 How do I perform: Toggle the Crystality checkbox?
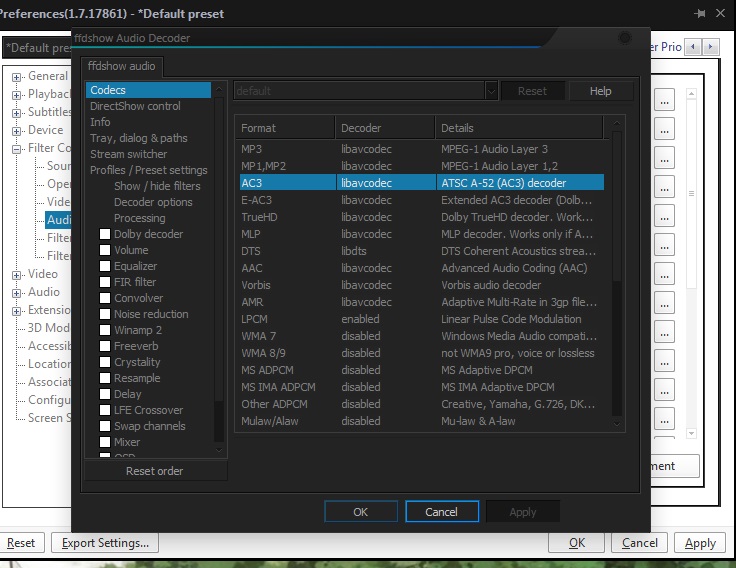click(x=105, y=362)
